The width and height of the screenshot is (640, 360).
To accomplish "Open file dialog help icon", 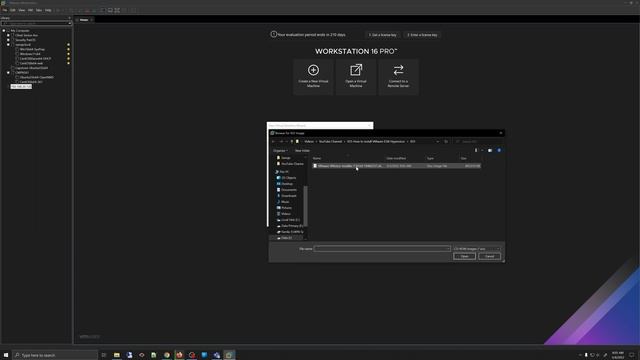I will [x=499, y=151].
